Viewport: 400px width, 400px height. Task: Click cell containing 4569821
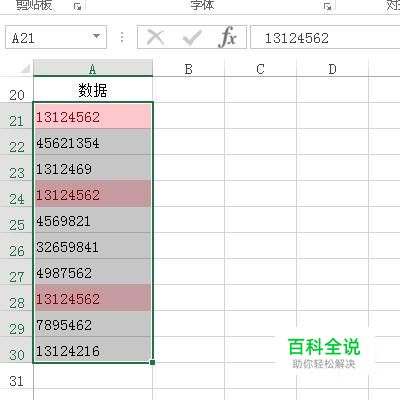[x=93, y=220]
